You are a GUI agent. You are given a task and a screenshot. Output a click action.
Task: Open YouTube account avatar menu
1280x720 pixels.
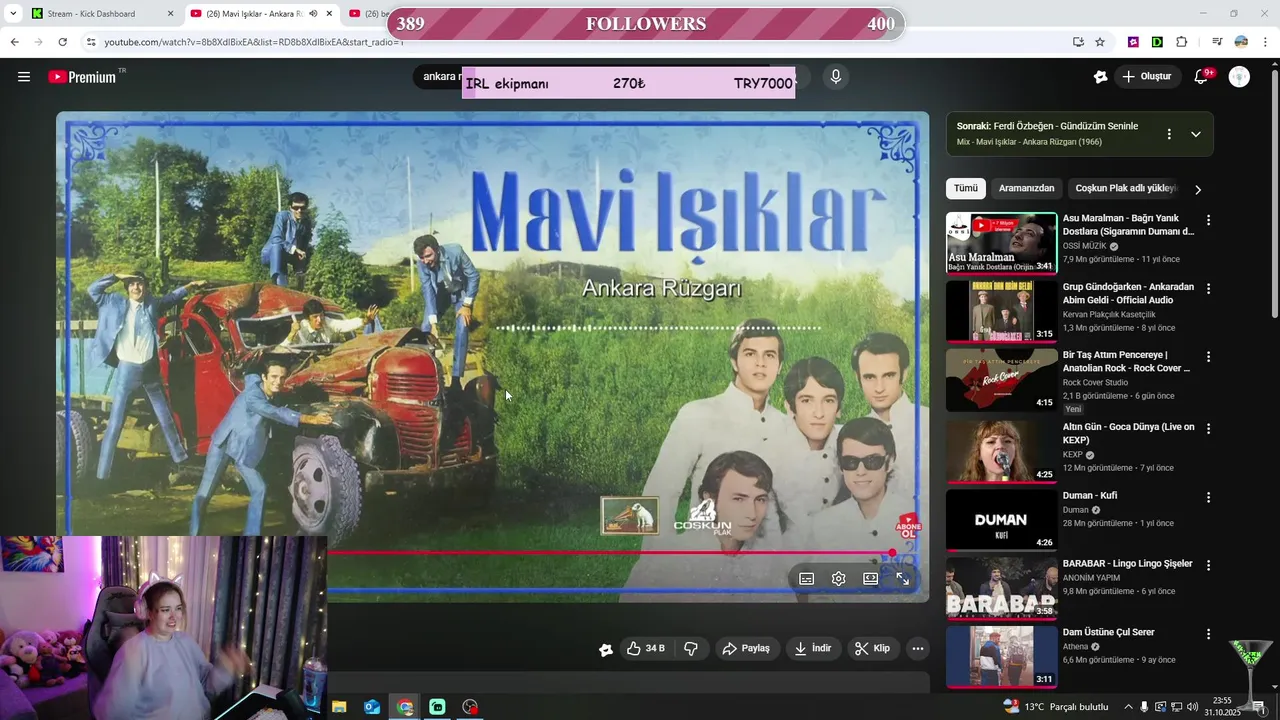tap(1239, 77)
